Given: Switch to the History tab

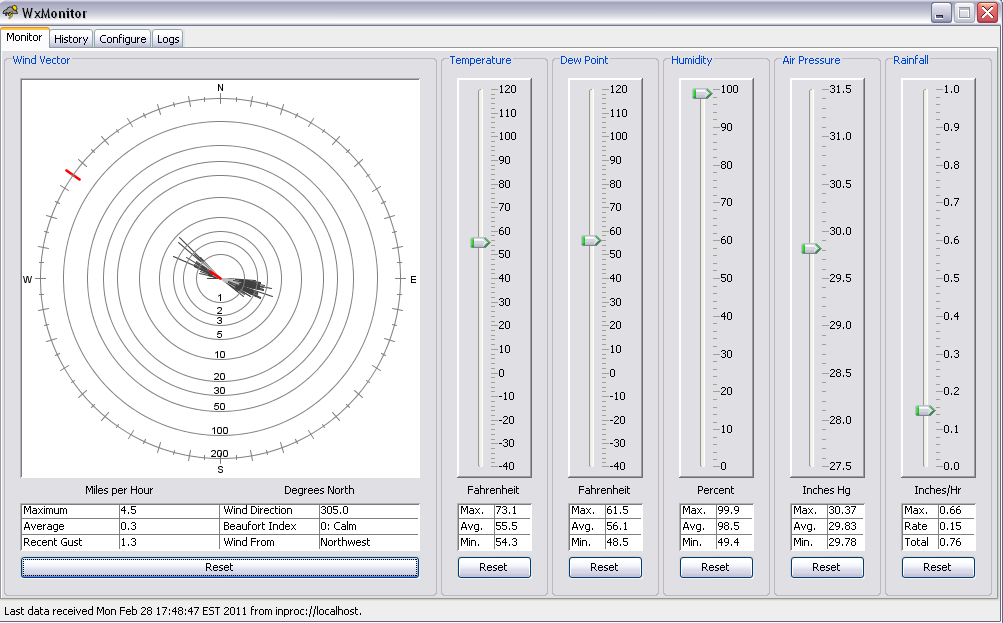Looking at the screenshot, I should (71, 39).
